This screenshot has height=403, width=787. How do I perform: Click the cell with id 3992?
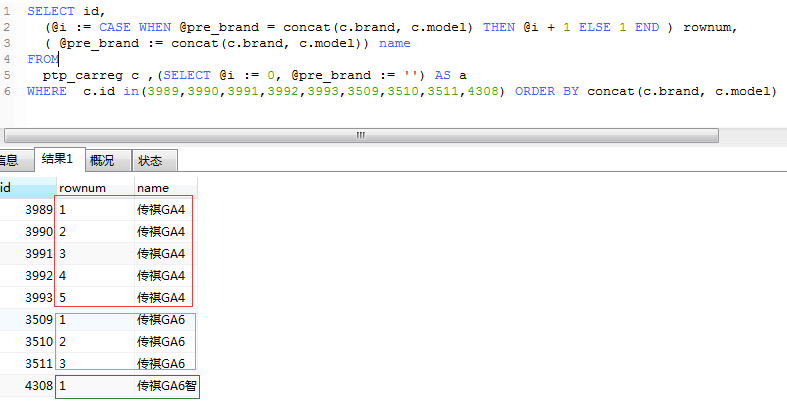[x=28, y=276]
